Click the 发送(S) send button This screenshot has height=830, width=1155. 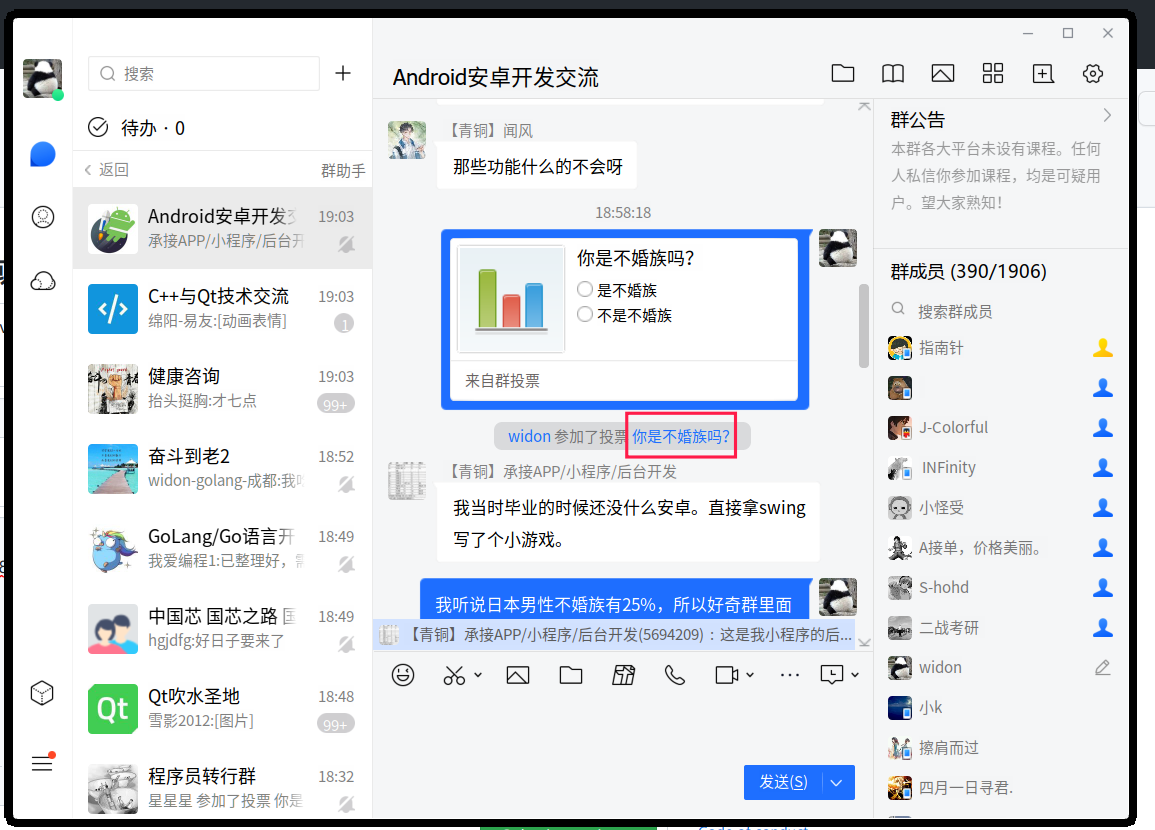[x=784, y=782]
